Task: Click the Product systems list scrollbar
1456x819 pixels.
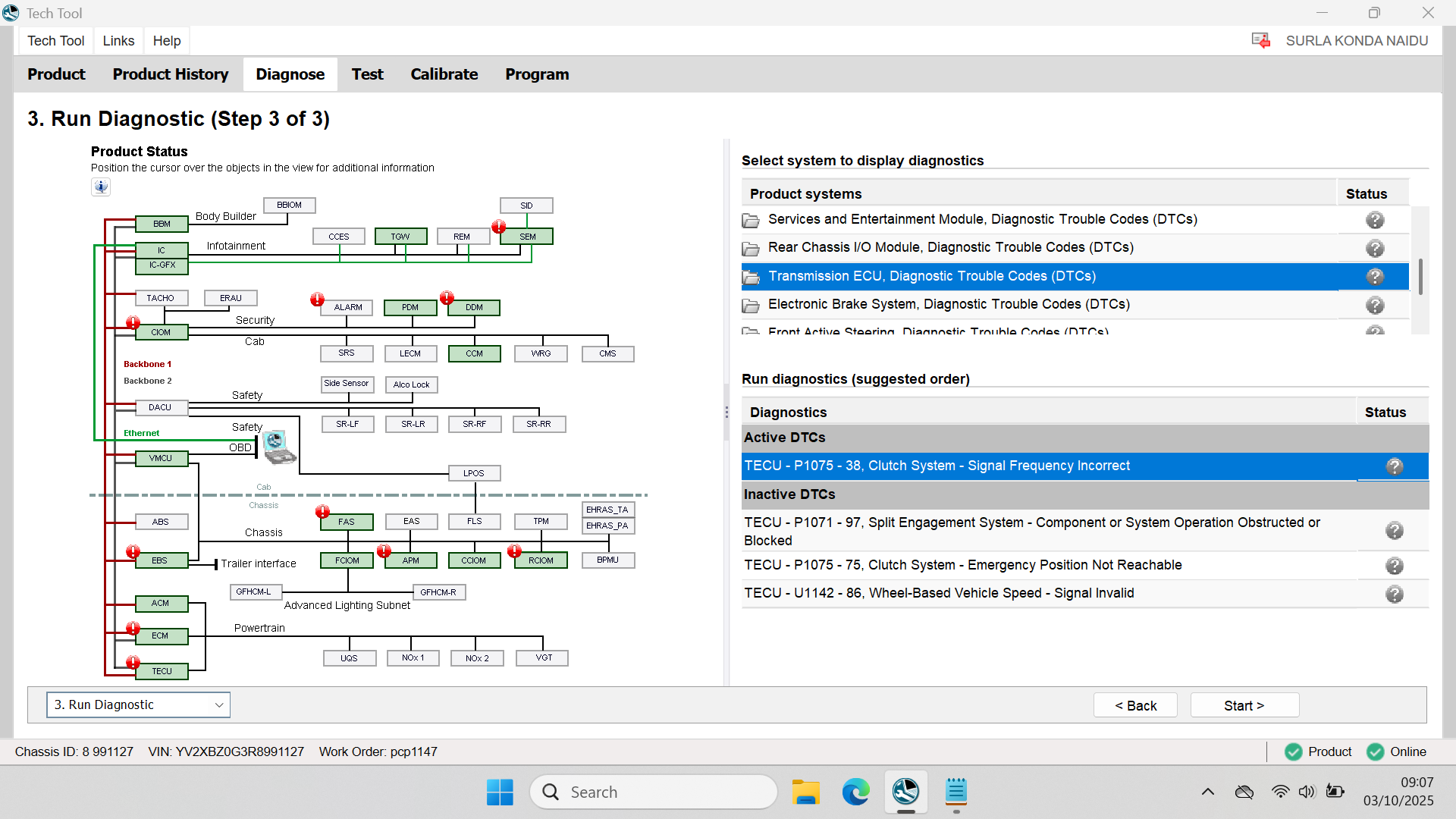Action: [1420, 276]
